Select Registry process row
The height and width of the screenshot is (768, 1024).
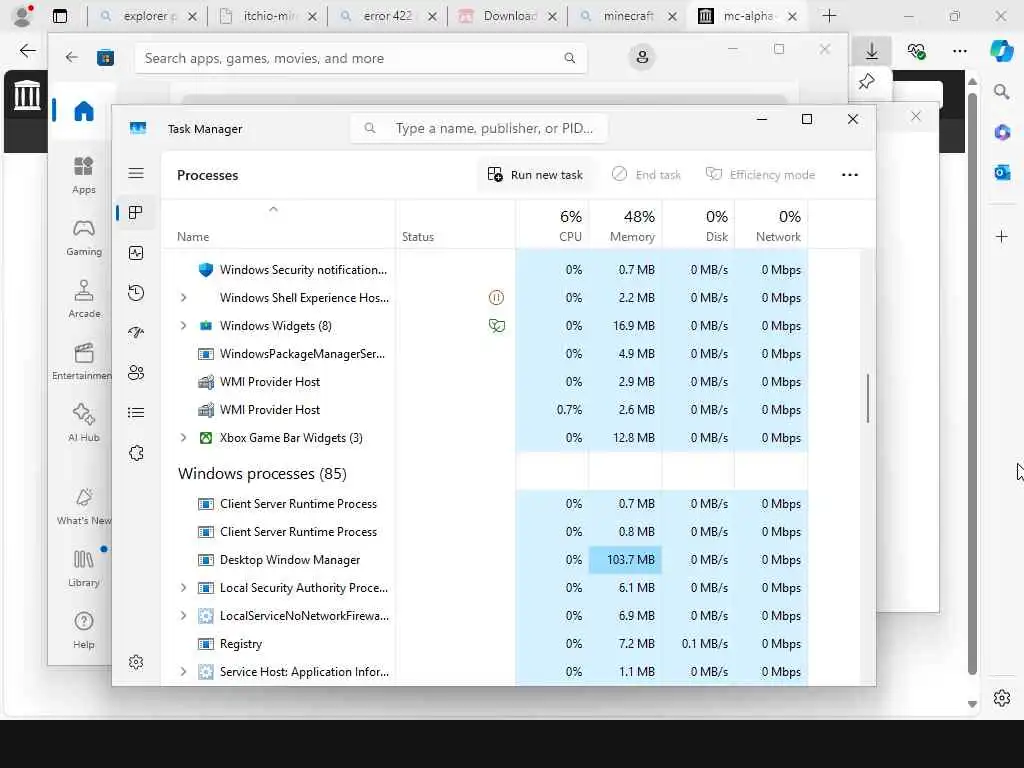click(485, 644)
